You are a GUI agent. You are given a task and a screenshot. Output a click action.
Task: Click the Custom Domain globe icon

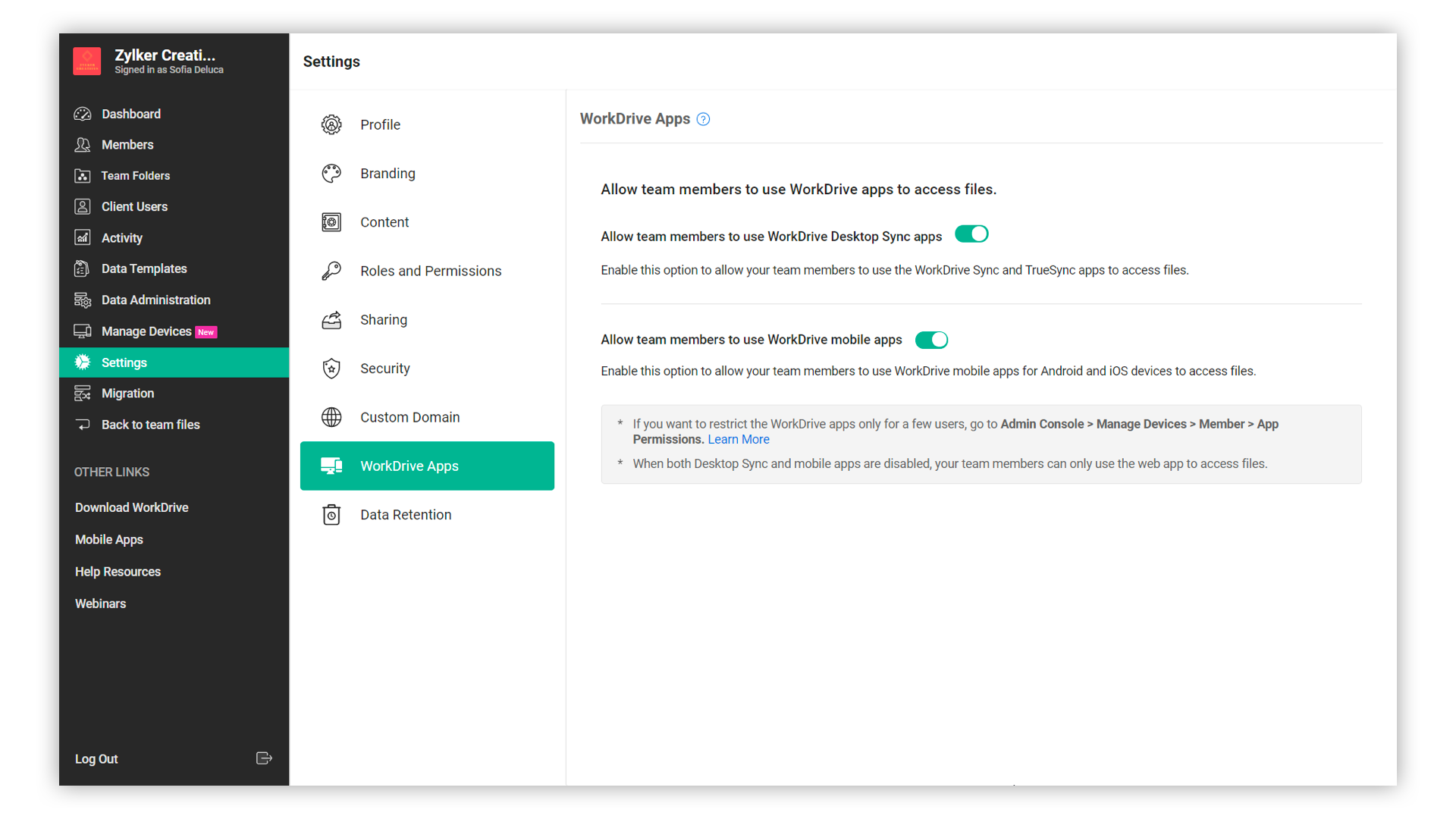pyautogui.click(x=331, y=417)
